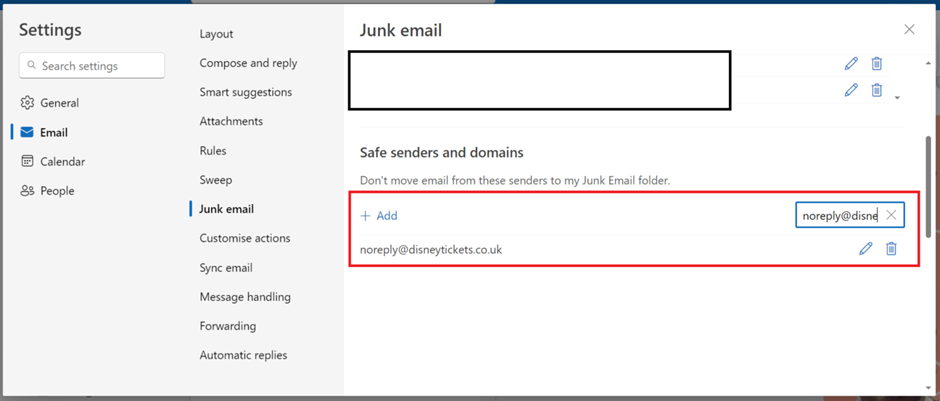Click the second row pencil edit icon
940x401 pixels.
[851, 91]
